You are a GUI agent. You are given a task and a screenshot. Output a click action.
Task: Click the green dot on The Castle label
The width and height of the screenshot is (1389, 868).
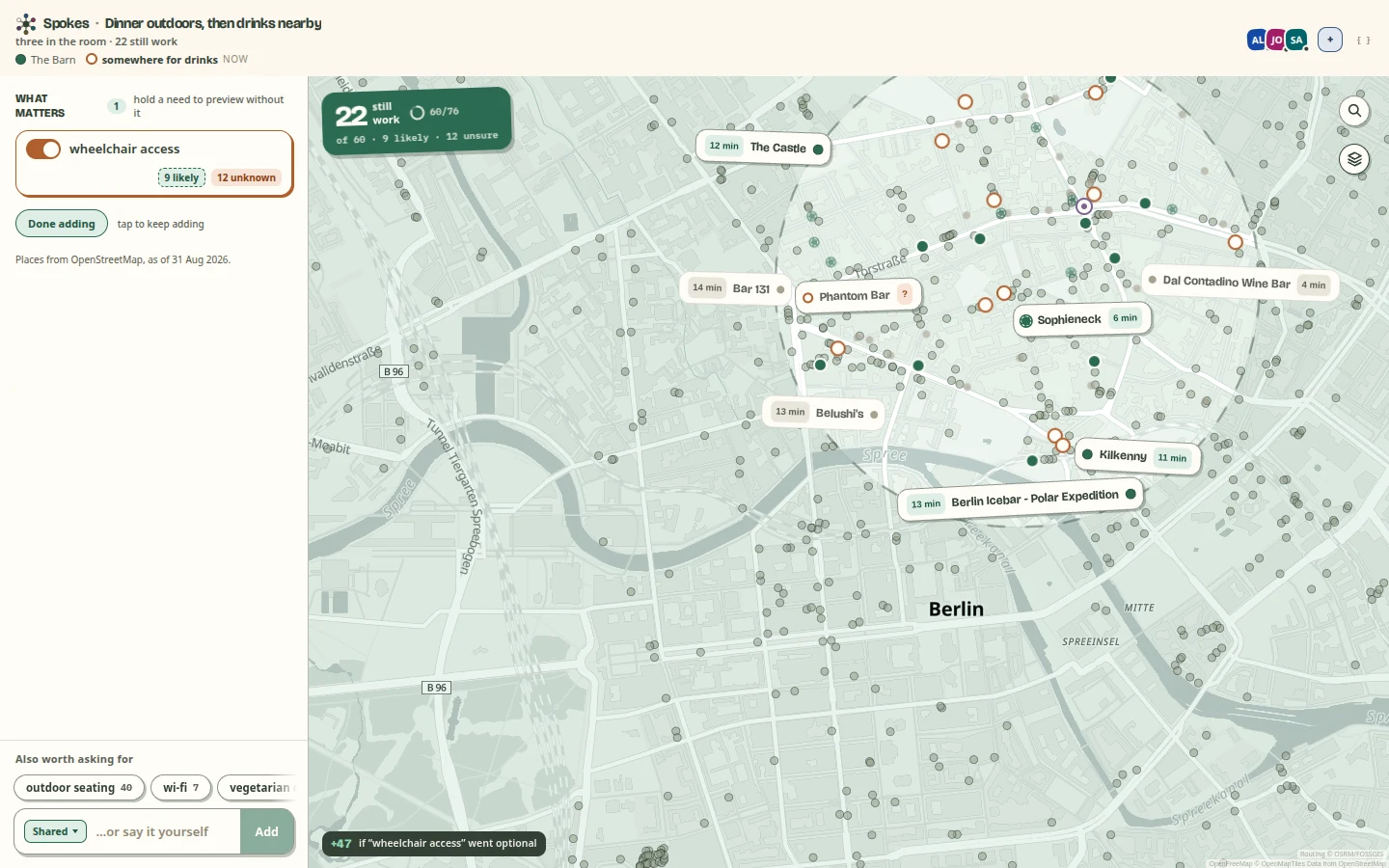[x=818, y=149]
